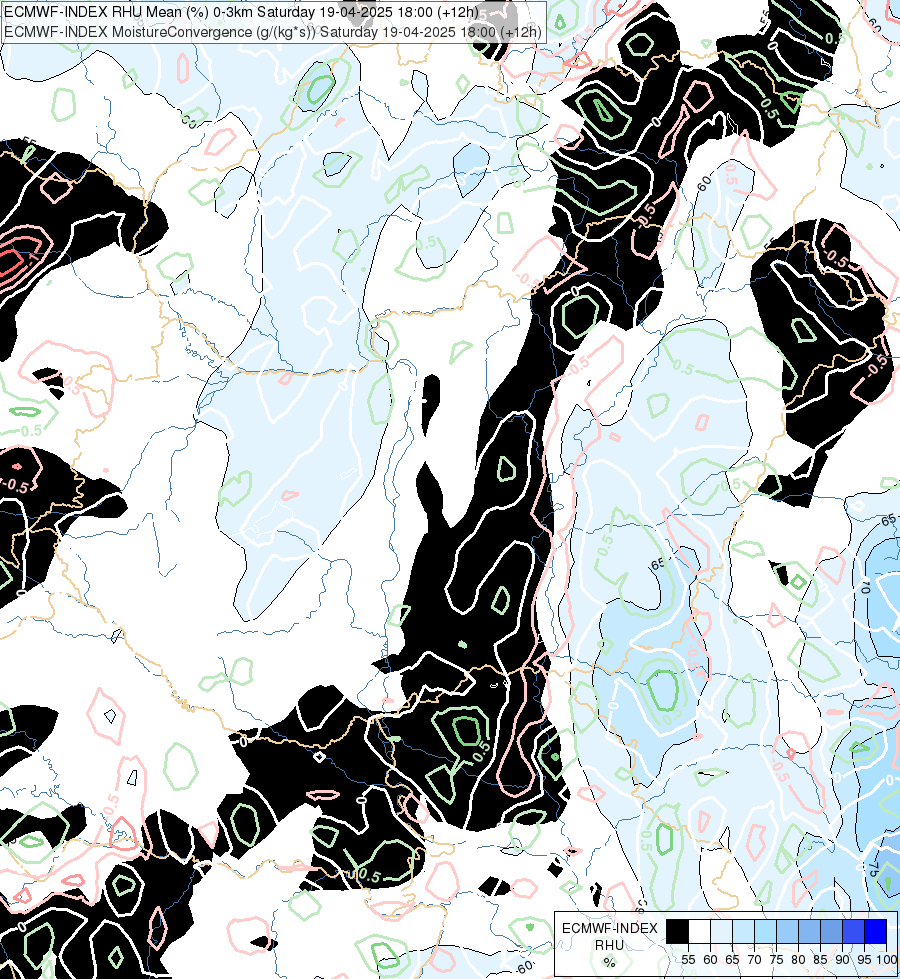This screenshot has width=900, height=979.
Task: Click the legend unit symbol "%"
Action: [x=609, y=962]
